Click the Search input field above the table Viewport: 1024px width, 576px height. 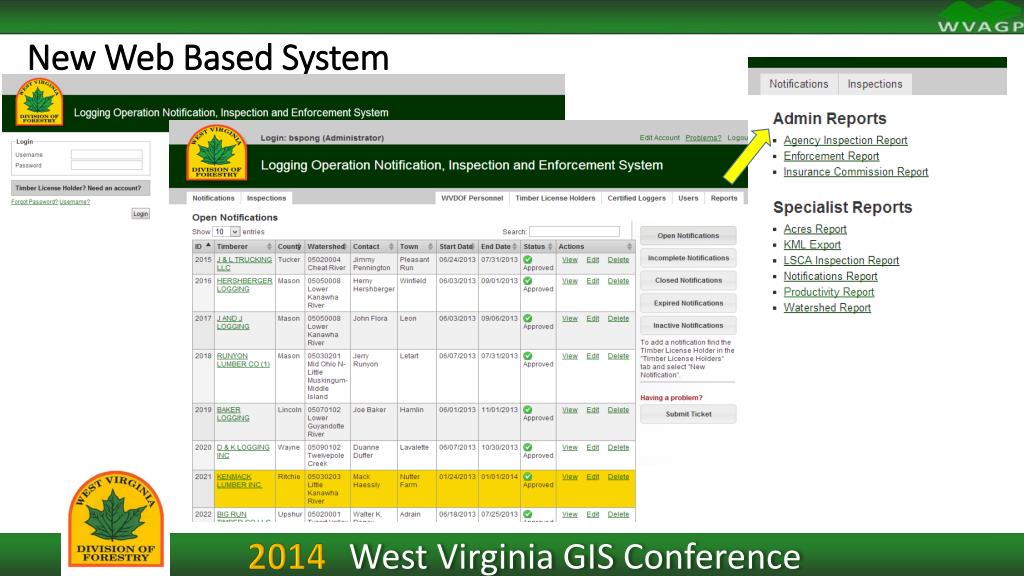click(574, 232)
